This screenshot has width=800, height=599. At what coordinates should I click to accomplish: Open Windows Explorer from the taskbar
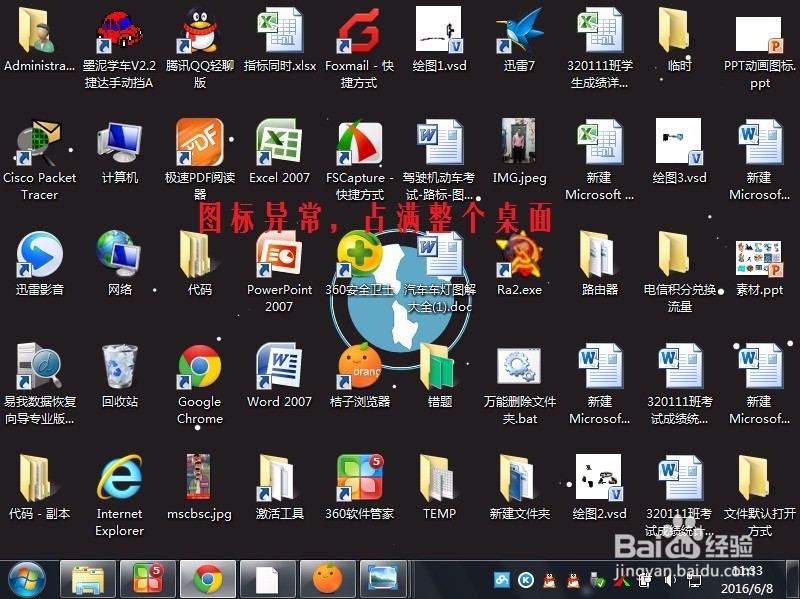[x=88, y=580]
